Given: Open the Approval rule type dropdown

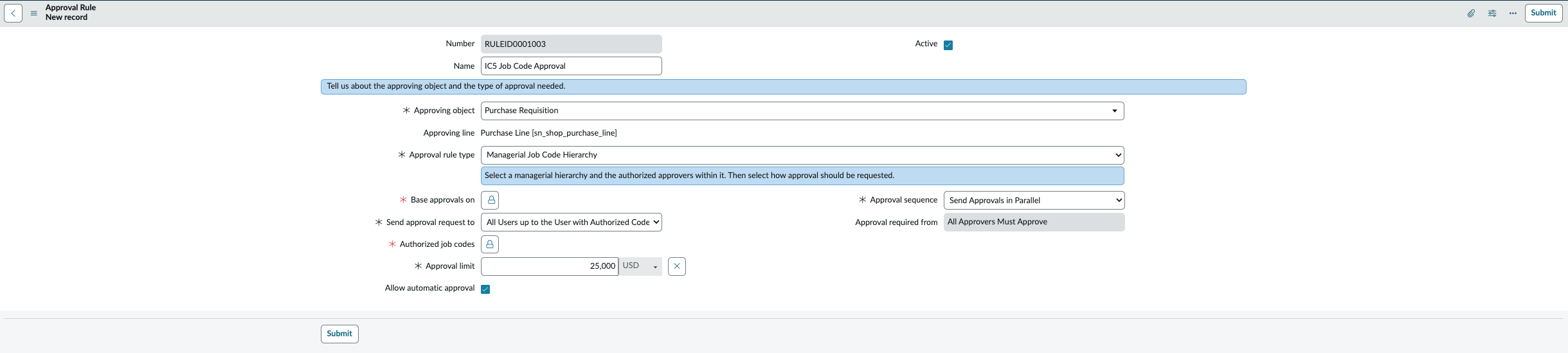Looking at the screenshot, I should coord(802,155).
